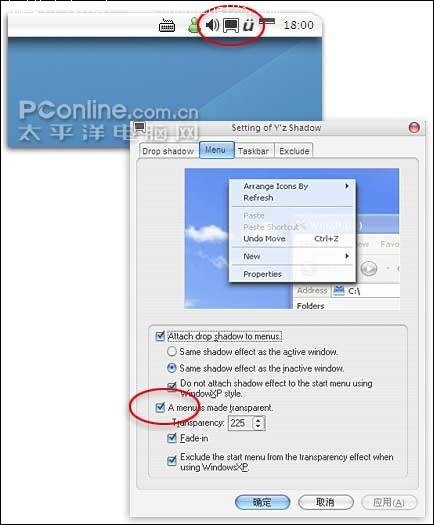
Task: Click the volume speaker tray icon
Action: 212,25
